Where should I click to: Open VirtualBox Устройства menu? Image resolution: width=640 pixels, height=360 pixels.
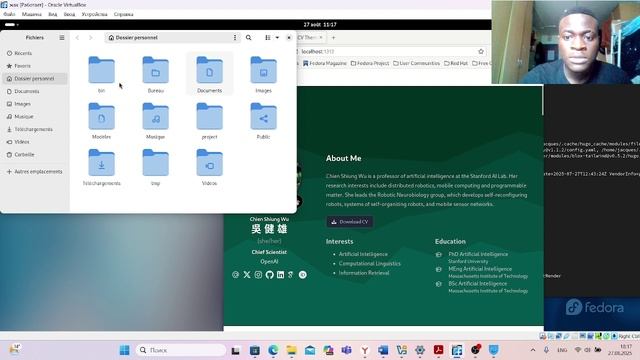(x=94, y=14)
